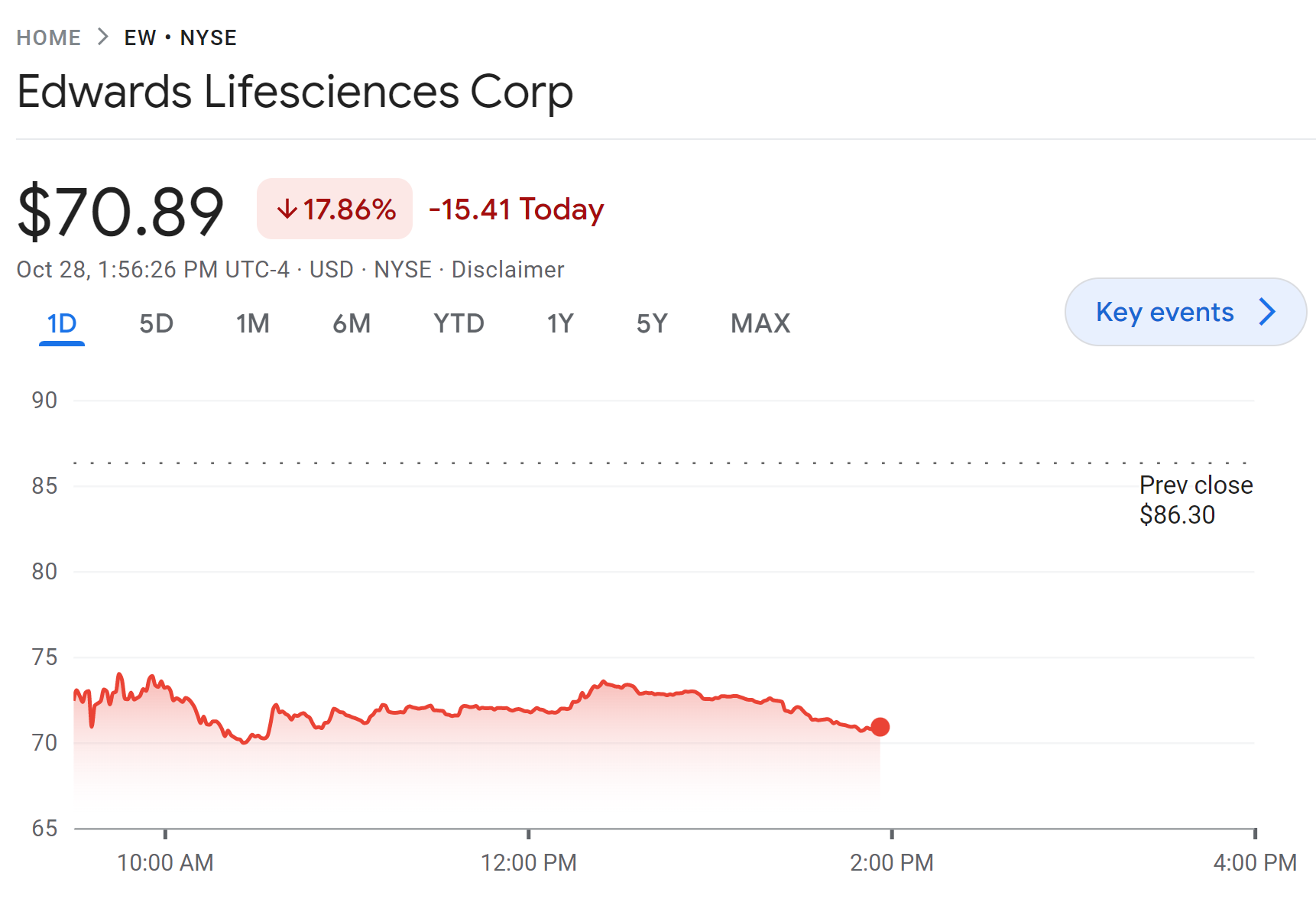Switch to the 1M time range tab

tap(252, 323)
